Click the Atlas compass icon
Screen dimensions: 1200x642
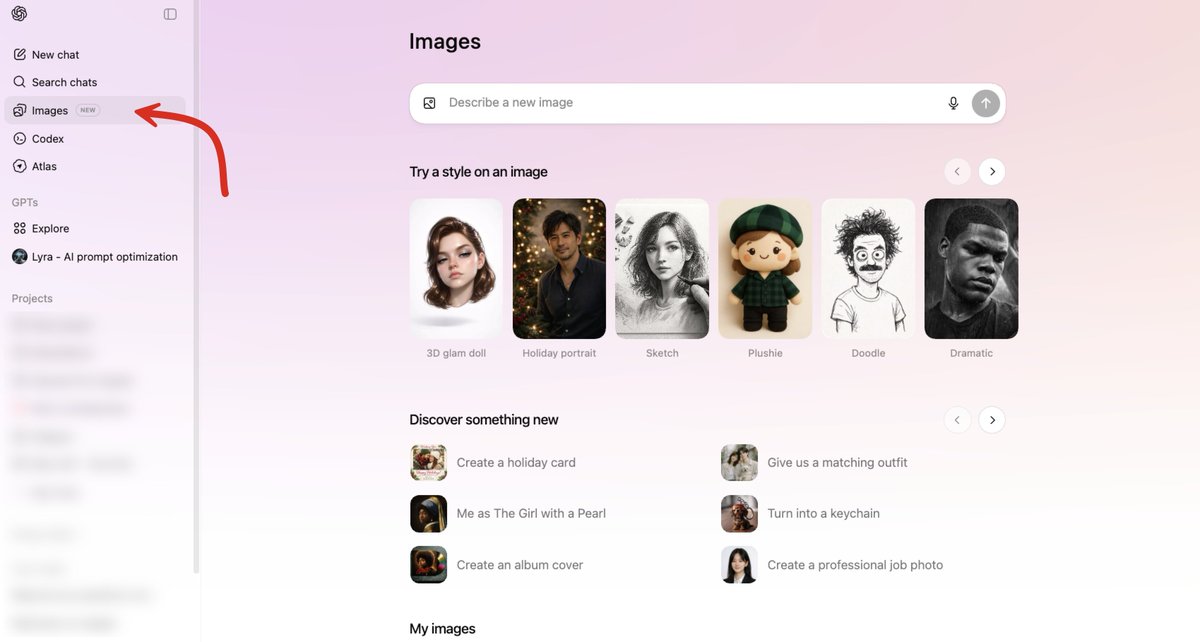(x=20, y=166)
